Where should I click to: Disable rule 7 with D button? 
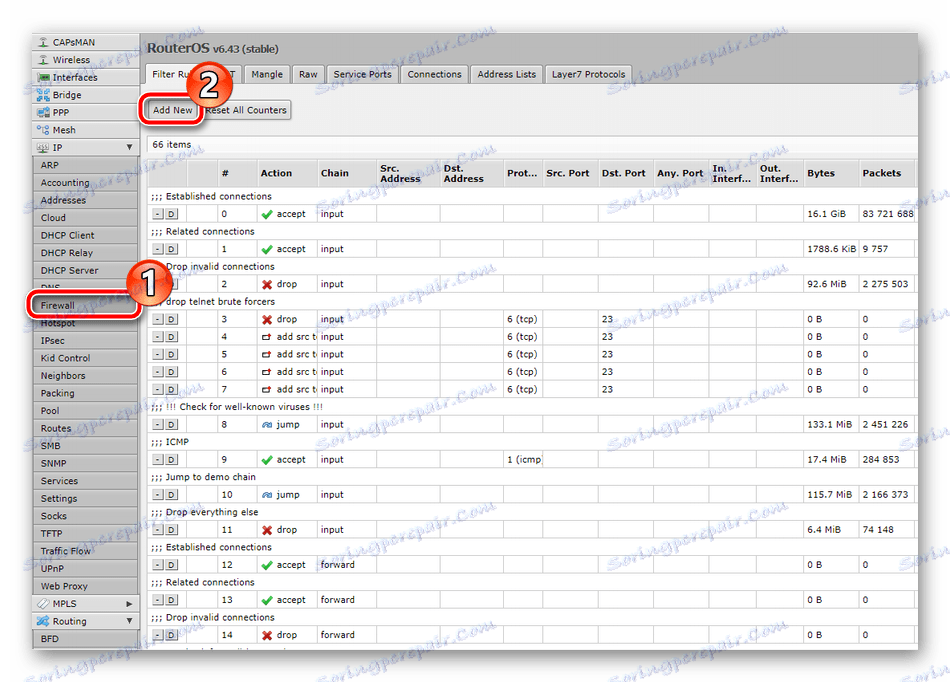click(171, 390)
